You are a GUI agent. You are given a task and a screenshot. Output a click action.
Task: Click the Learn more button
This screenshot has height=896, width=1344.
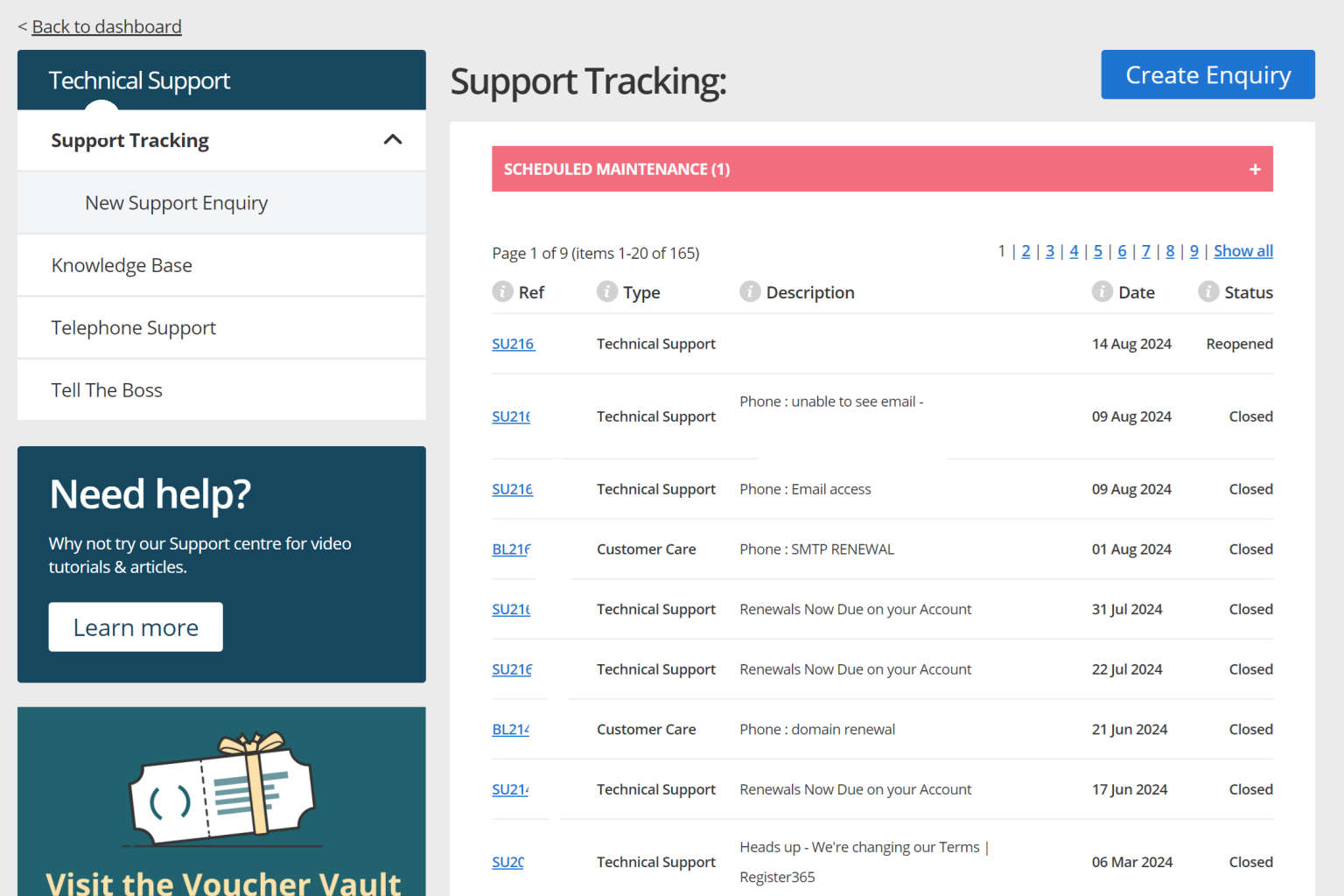tap(136, 627)
